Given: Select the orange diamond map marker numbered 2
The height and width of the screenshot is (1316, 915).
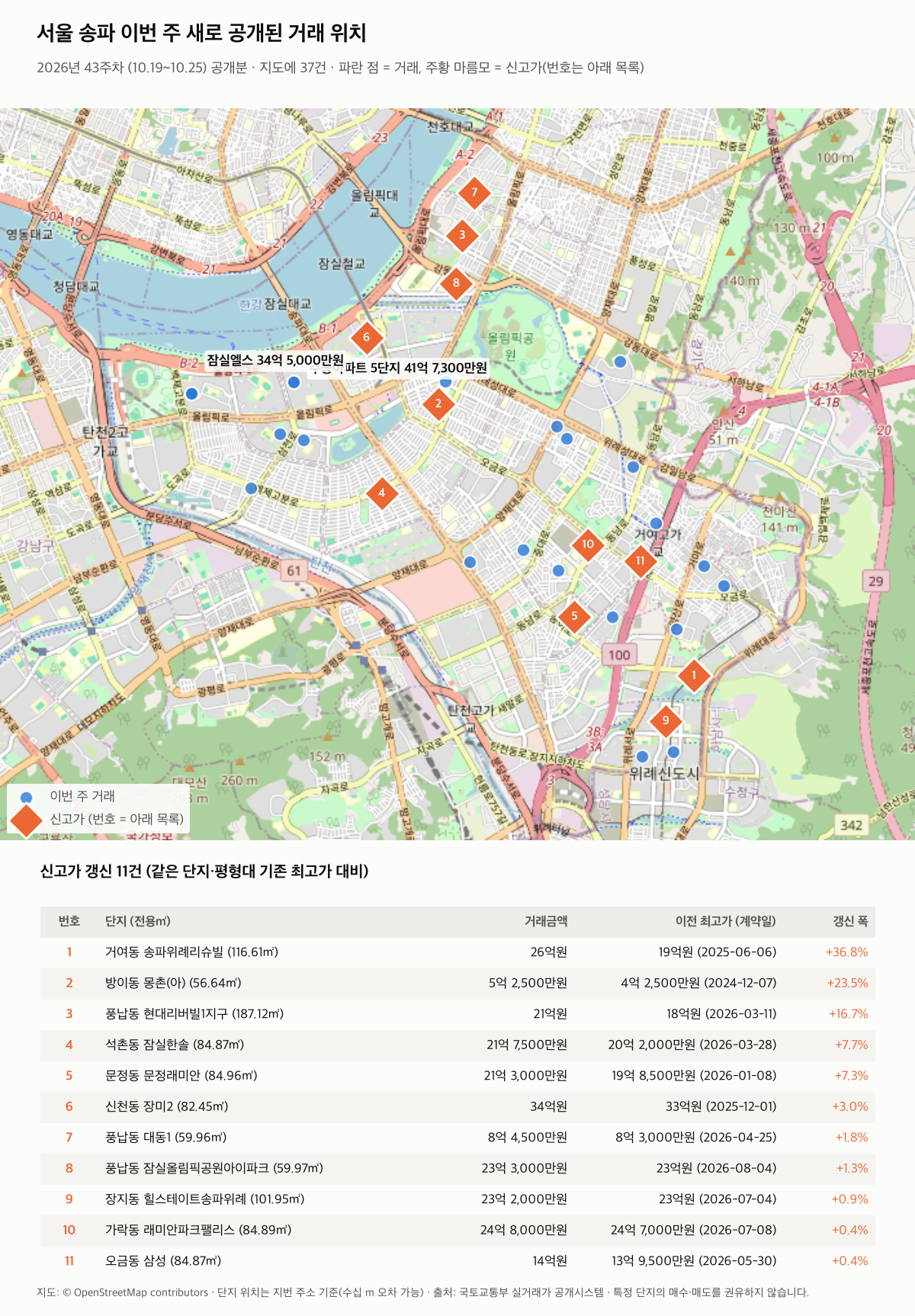Looking at the screenshot, I should (x=438, y=403).
